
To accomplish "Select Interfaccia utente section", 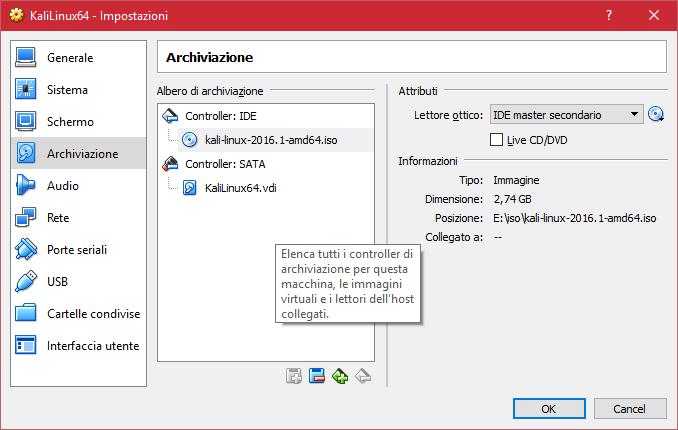I will [93, 346].
